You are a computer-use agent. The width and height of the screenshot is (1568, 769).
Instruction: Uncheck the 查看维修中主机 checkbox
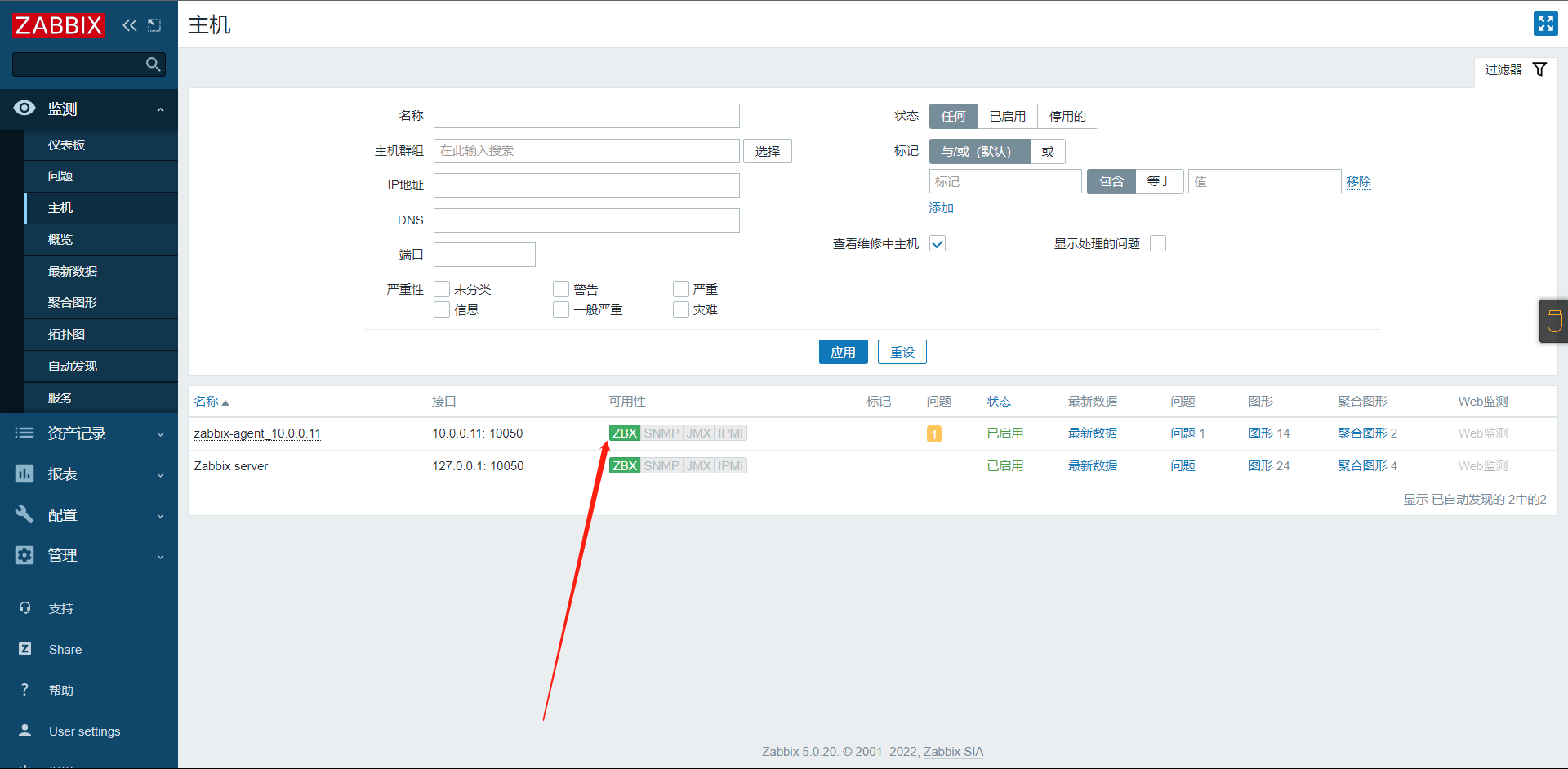pos(938,243)
